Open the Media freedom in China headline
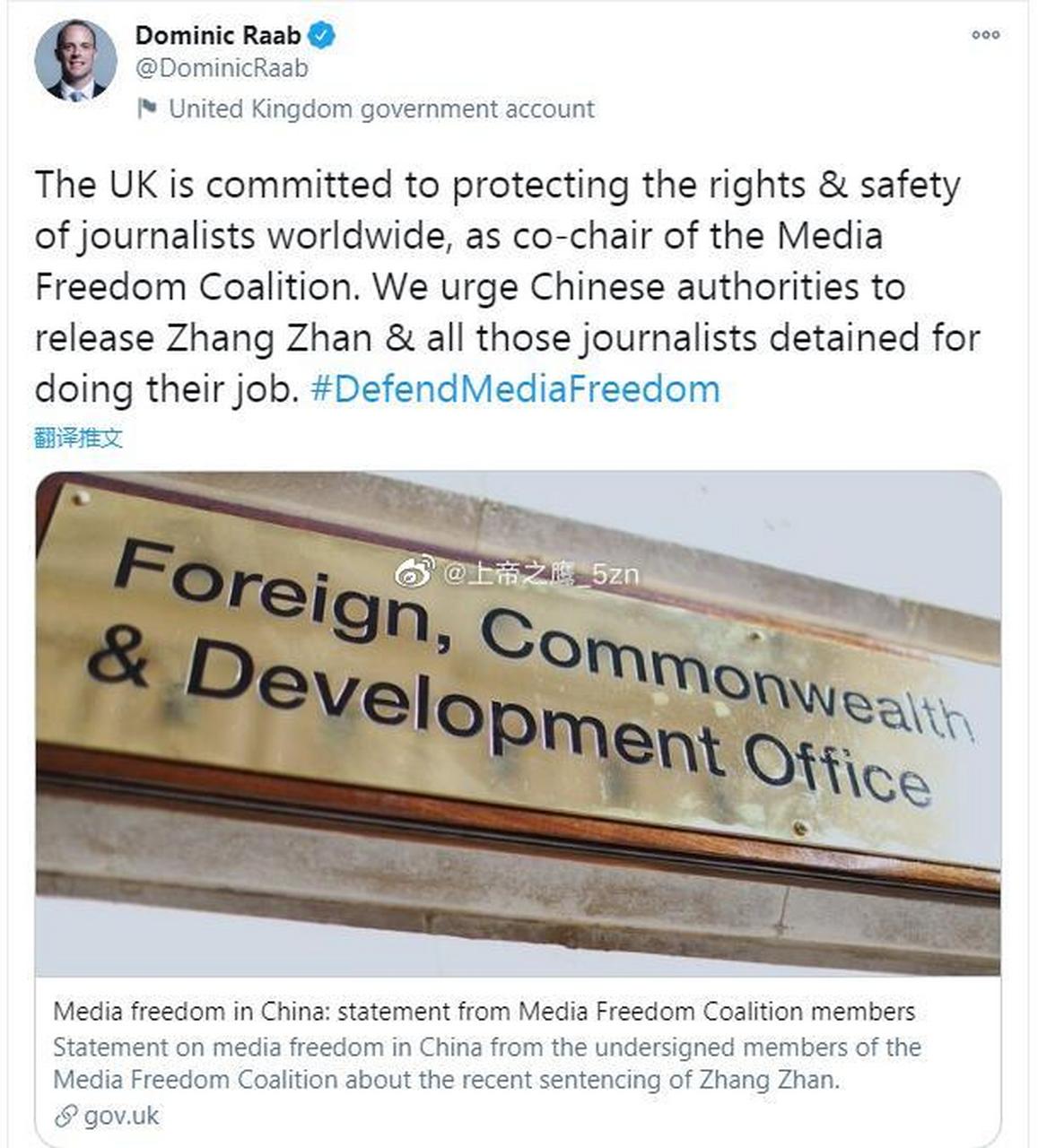 pos(484,1012)
